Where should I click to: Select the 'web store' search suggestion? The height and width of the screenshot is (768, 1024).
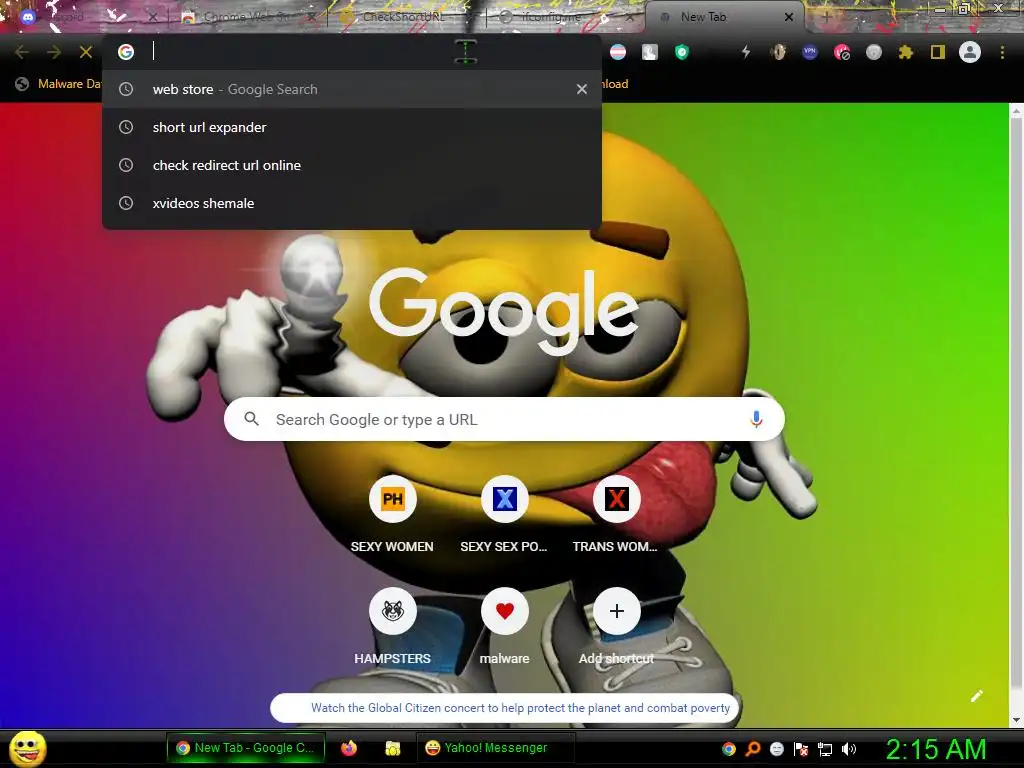click(353, 89)
